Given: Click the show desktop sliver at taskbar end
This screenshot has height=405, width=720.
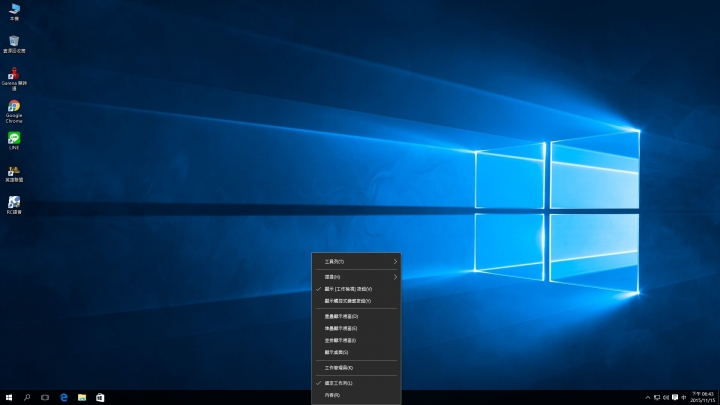Looking at the screenshot, I should (719, 398).
